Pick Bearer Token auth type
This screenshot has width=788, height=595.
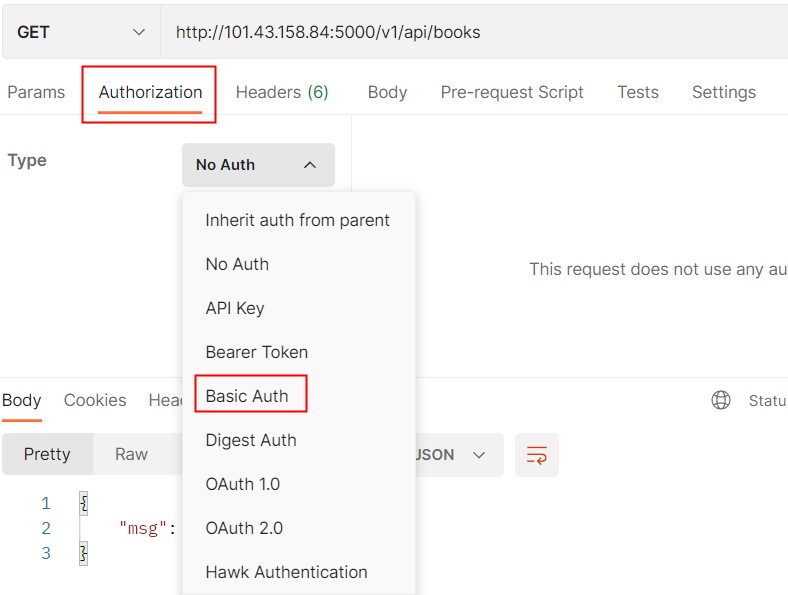[x=257, y=352]
